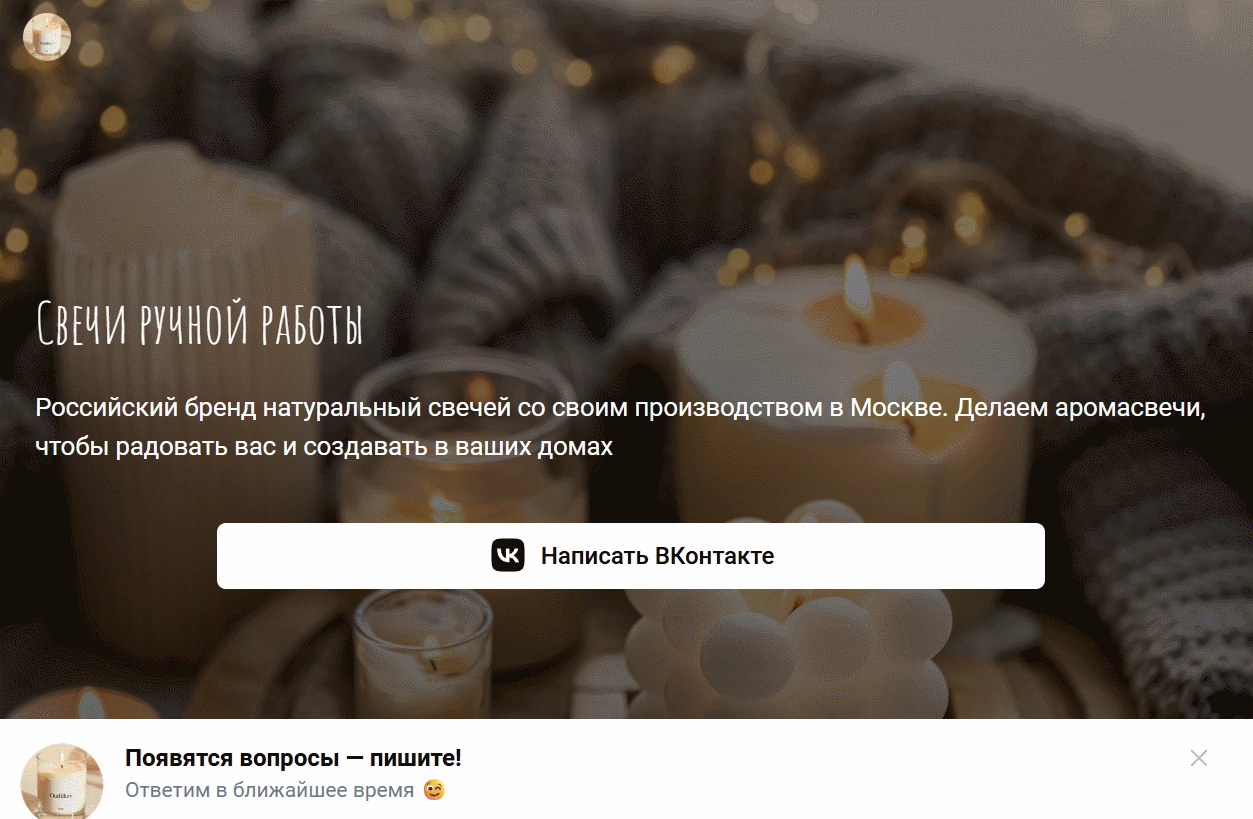This screenshot has height=819, width=1253.
Task: Open chat via the Написать ВКонтакте button
Action: pos(631,556)
